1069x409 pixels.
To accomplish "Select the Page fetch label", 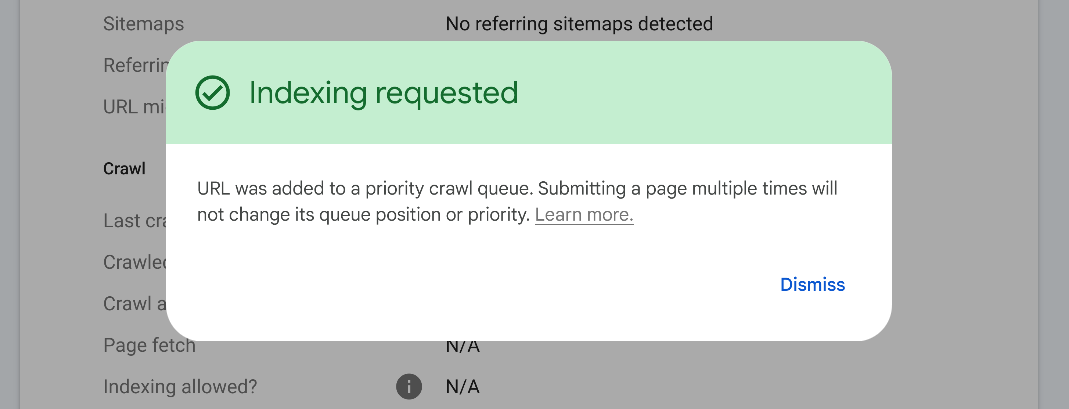I will coord(149,346).
